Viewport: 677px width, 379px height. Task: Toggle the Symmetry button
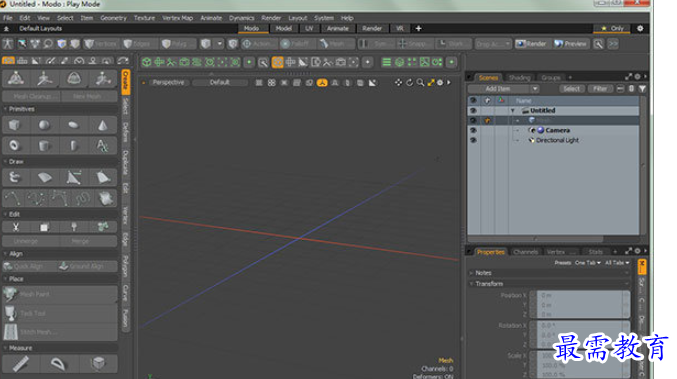pos(376,44)
